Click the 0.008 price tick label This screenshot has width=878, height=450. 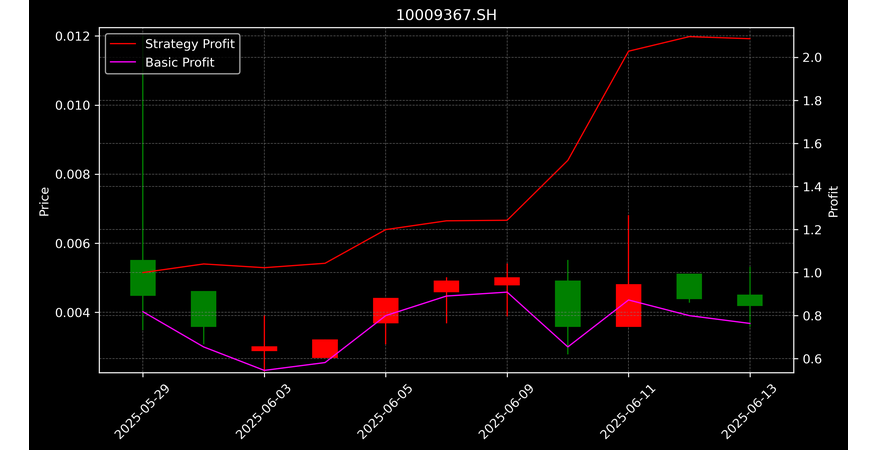tap(72, 175)
